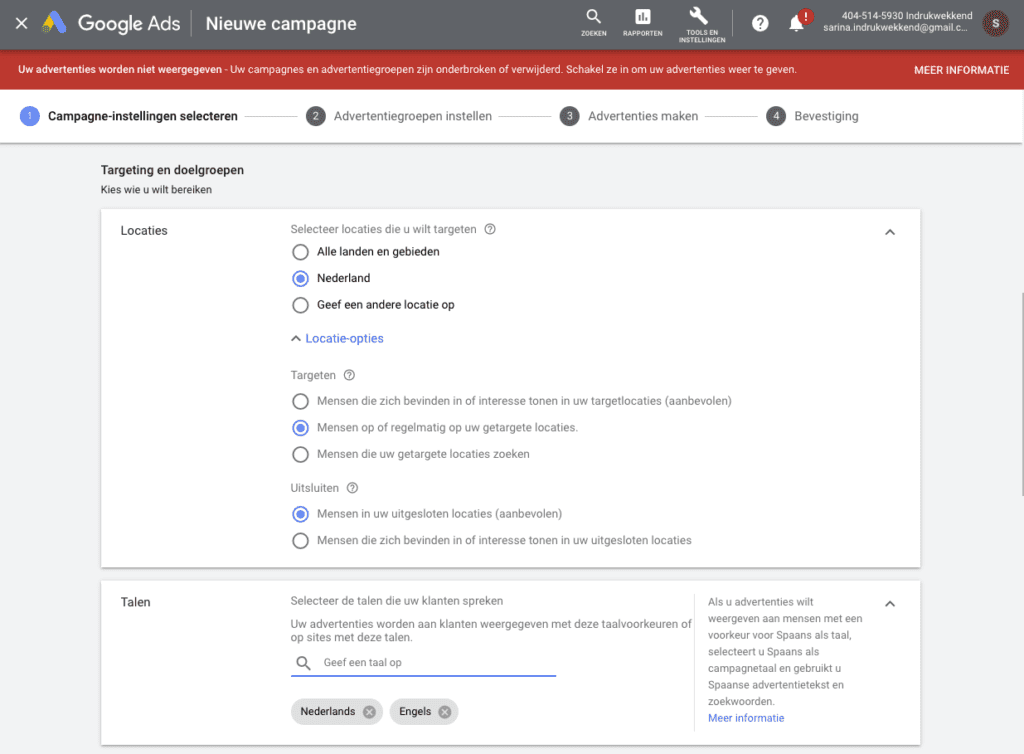Collapse the Talen section chevron
Image resolution: width=1024 pixels, height=754 pixels.
(x=890, y=604)
